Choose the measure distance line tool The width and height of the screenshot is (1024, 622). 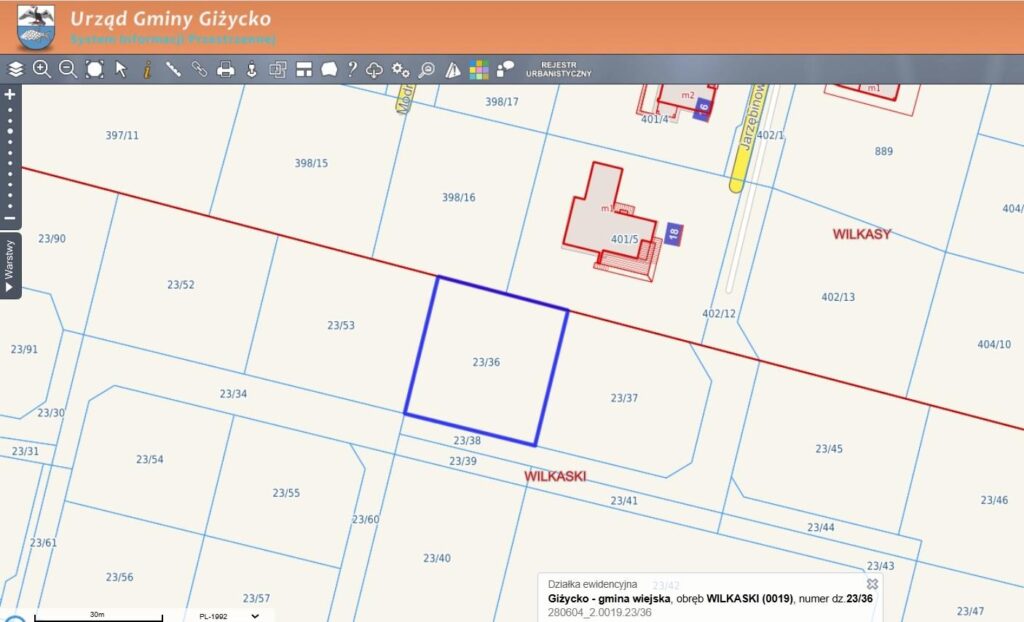(173, 69)
